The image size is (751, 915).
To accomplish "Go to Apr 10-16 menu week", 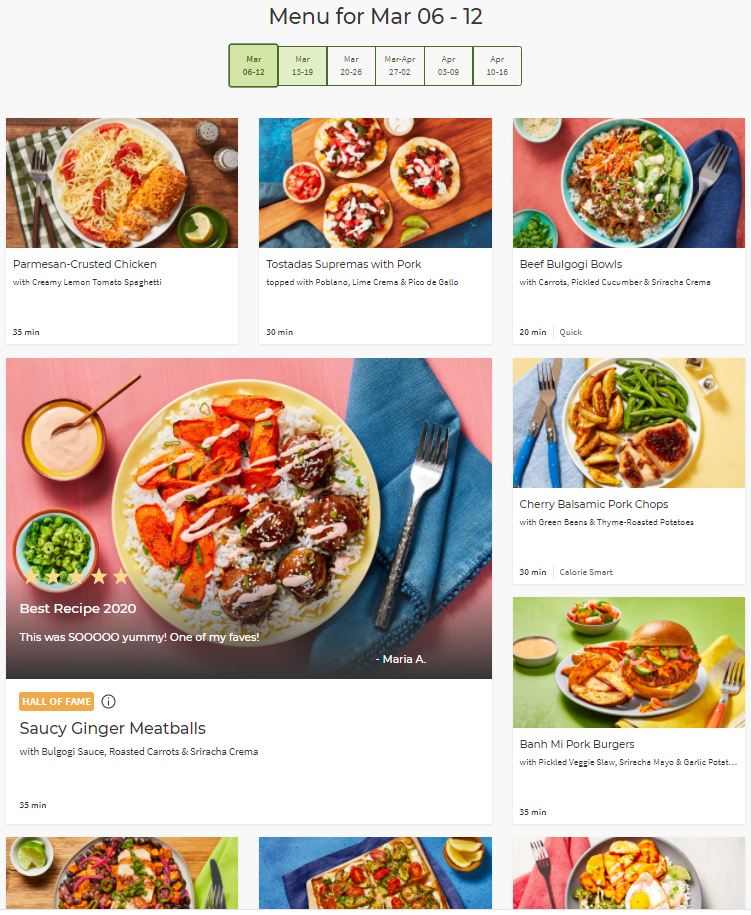I will point(497,65).
